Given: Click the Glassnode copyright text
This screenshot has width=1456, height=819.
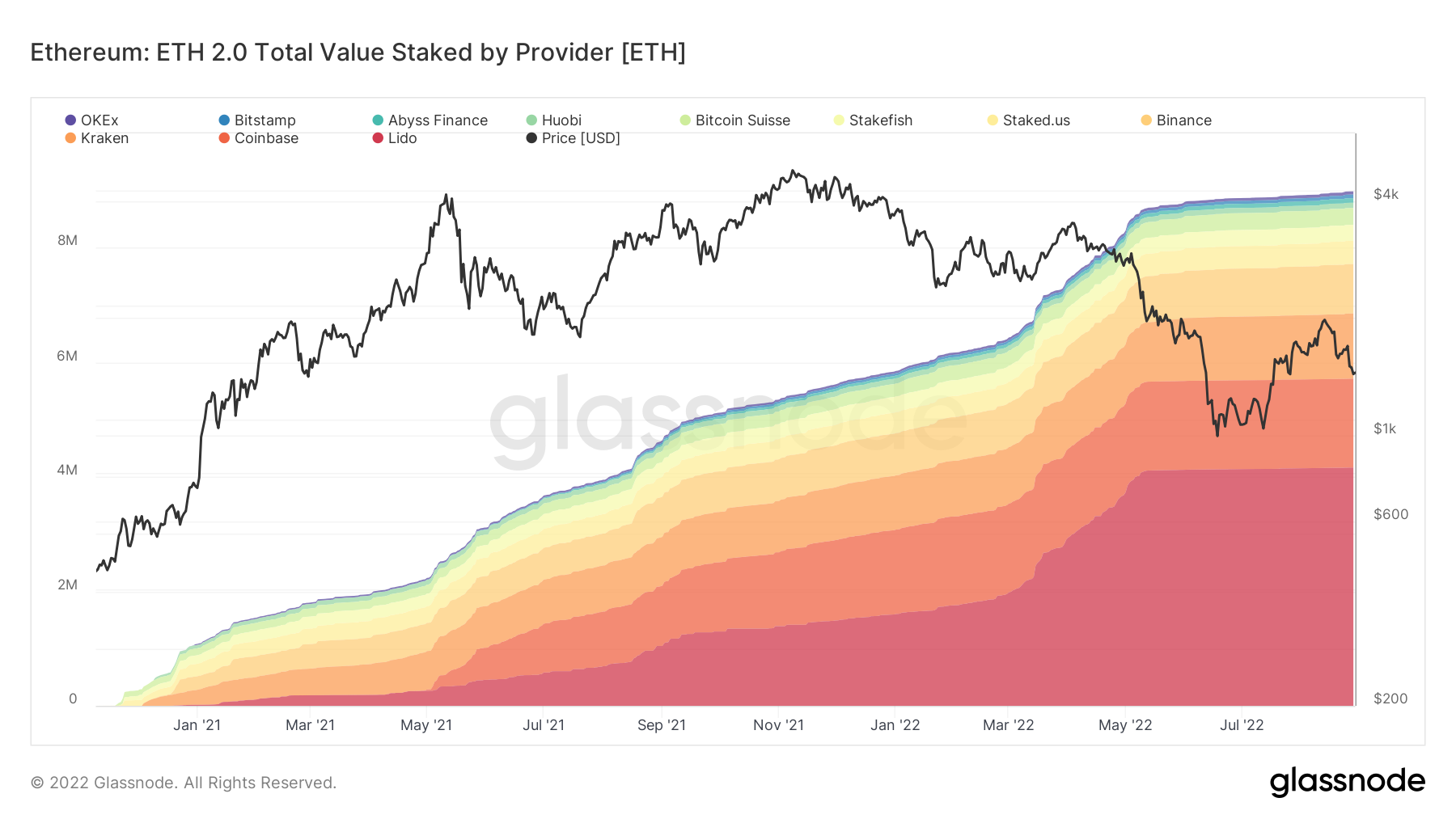Looking at the screenshot, I should click(184, 783).
